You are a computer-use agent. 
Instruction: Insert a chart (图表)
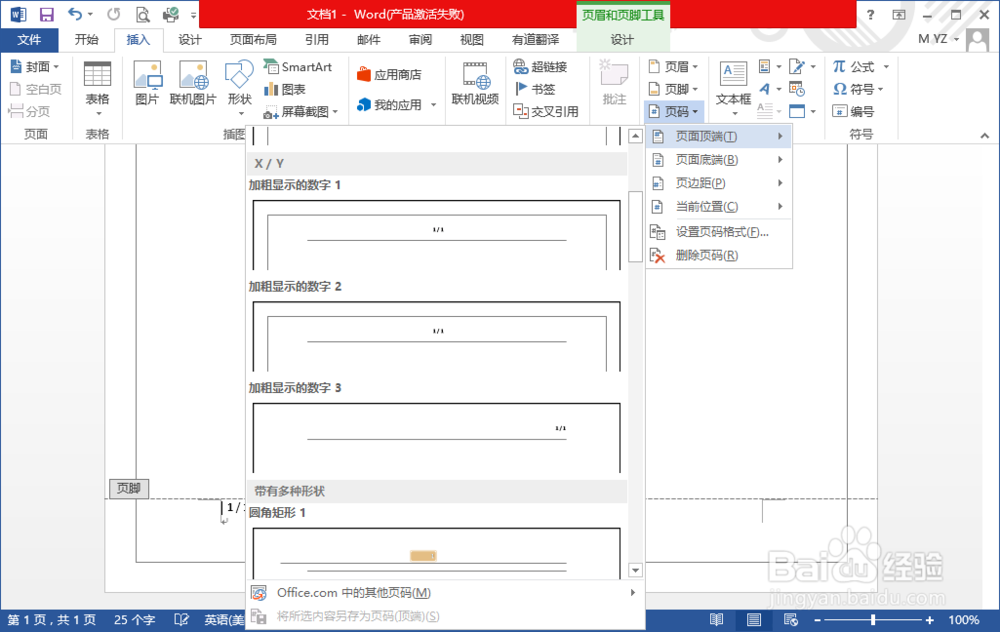tap(284, 89)
